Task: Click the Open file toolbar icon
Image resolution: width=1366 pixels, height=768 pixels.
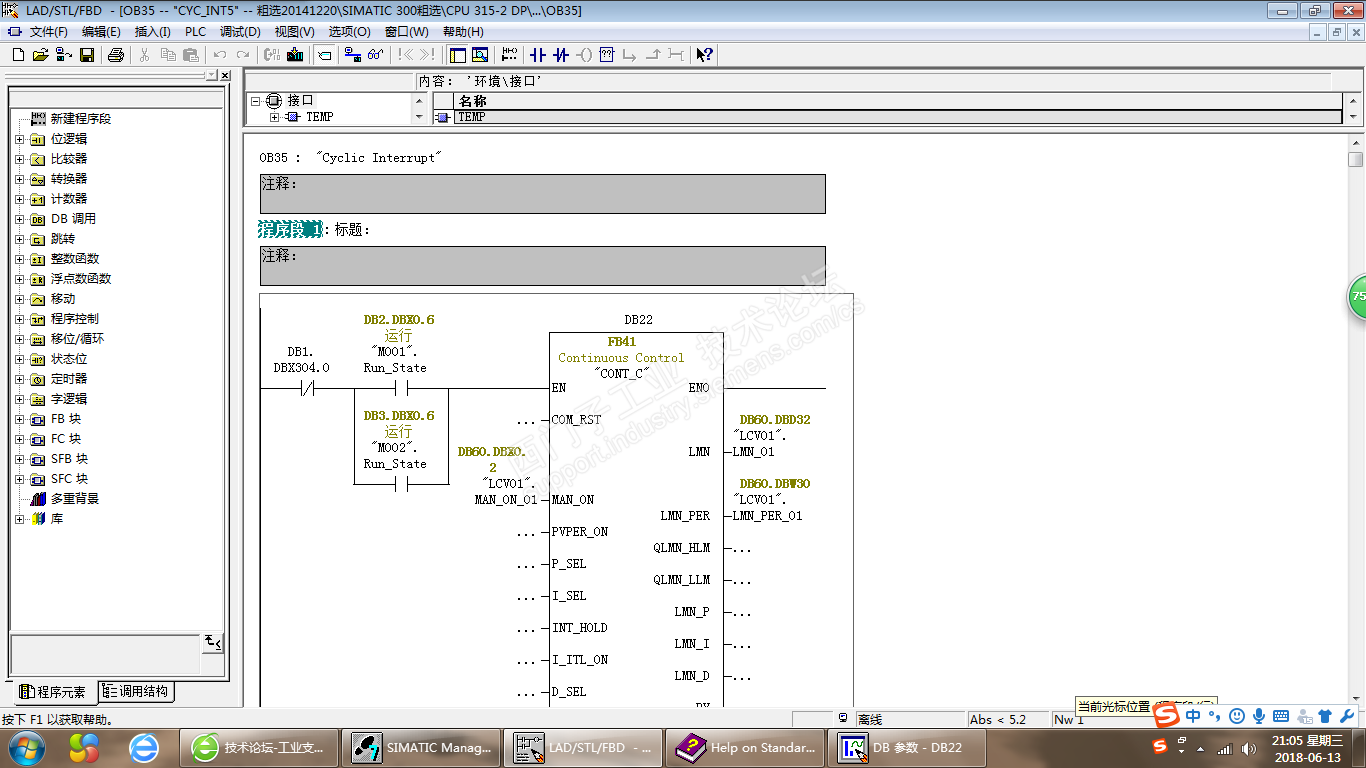Action: (40, 55)
